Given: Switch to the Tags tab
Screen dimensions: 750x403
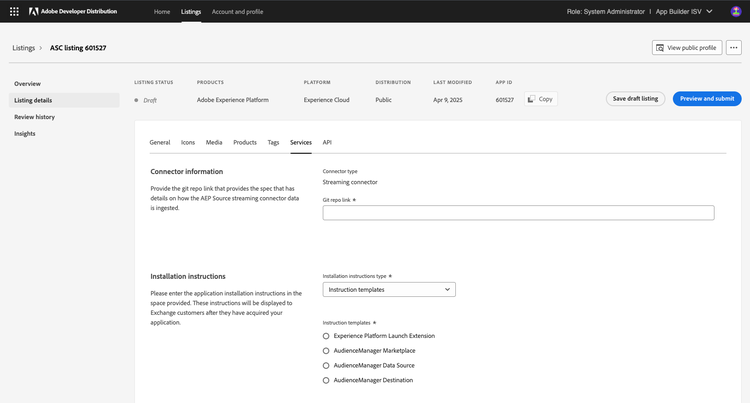Looking at the screenshot, I should [x=273, y=142].
